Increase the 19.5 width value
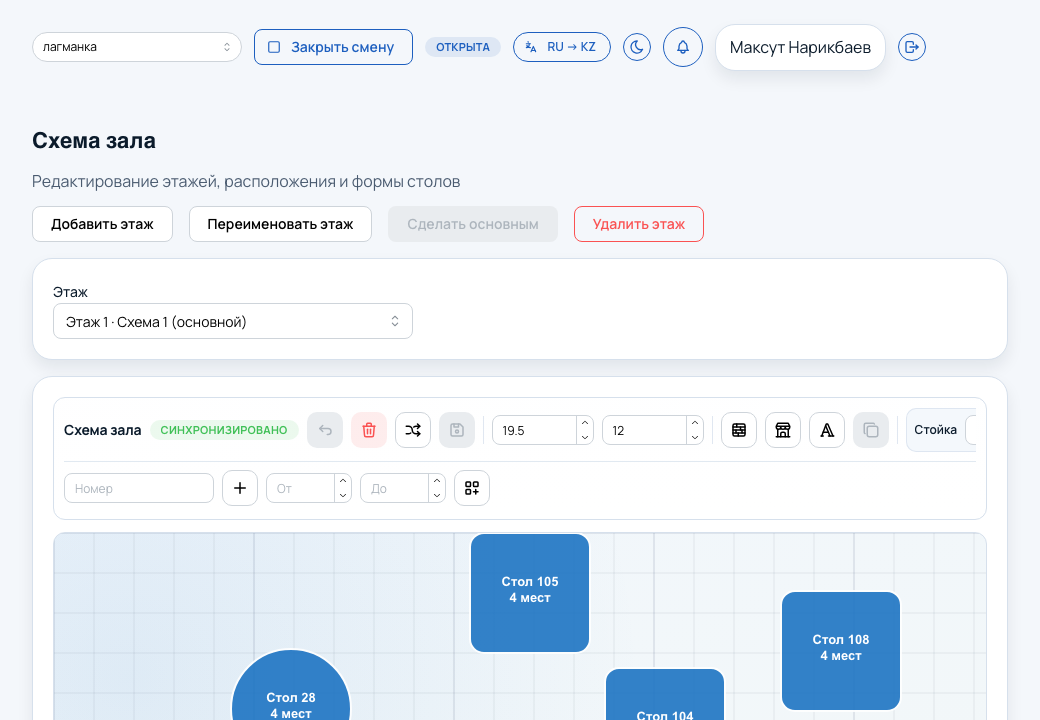The height and width of the screenshot is (720, 1040). pyautogui.click(x=585, y=423)
